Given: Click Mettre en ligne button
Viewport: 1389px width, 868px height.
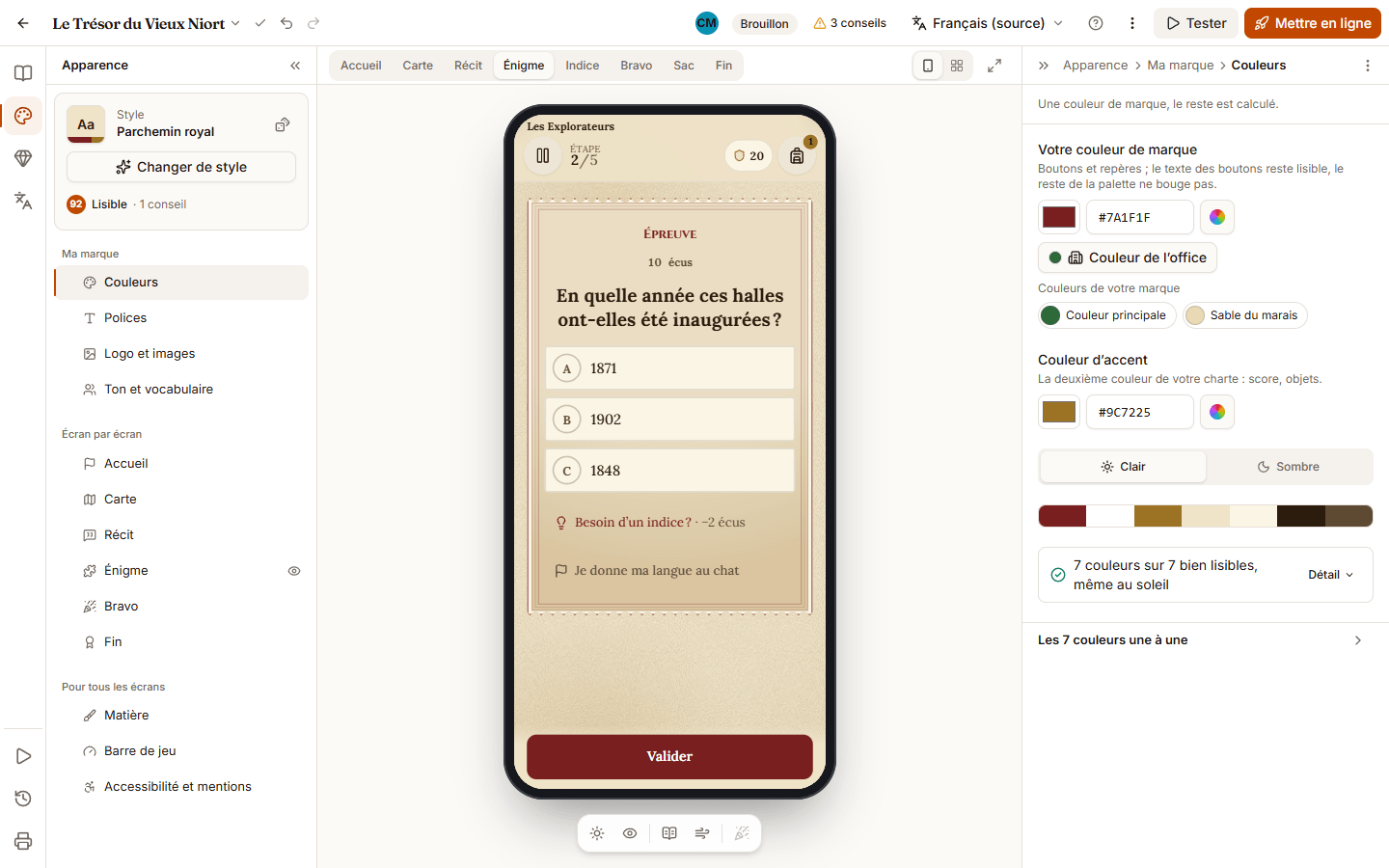Looking at the screenshot, I should [x=1313, y=23].
